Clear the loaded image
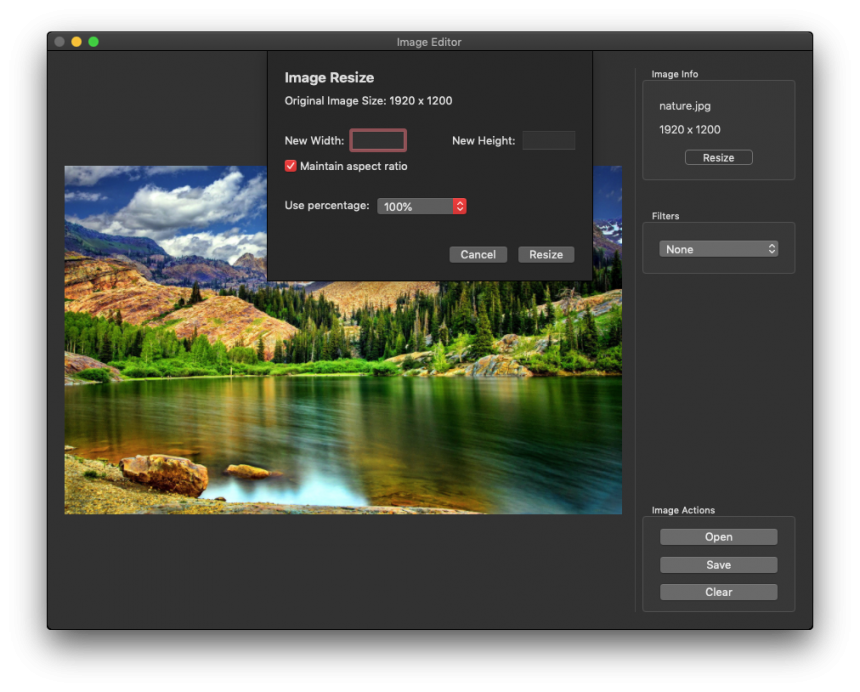 [x=718, y=591]
